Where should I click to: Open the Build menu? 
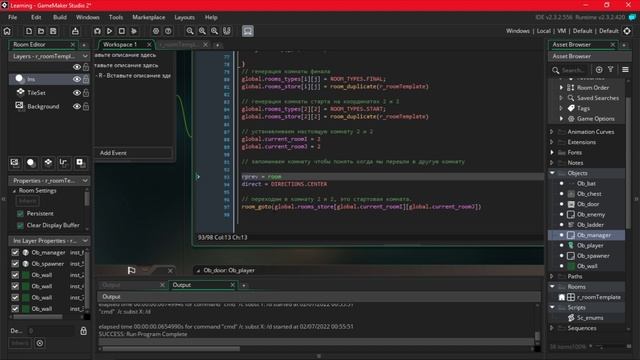pyautogui.click(x=60, y=17)
